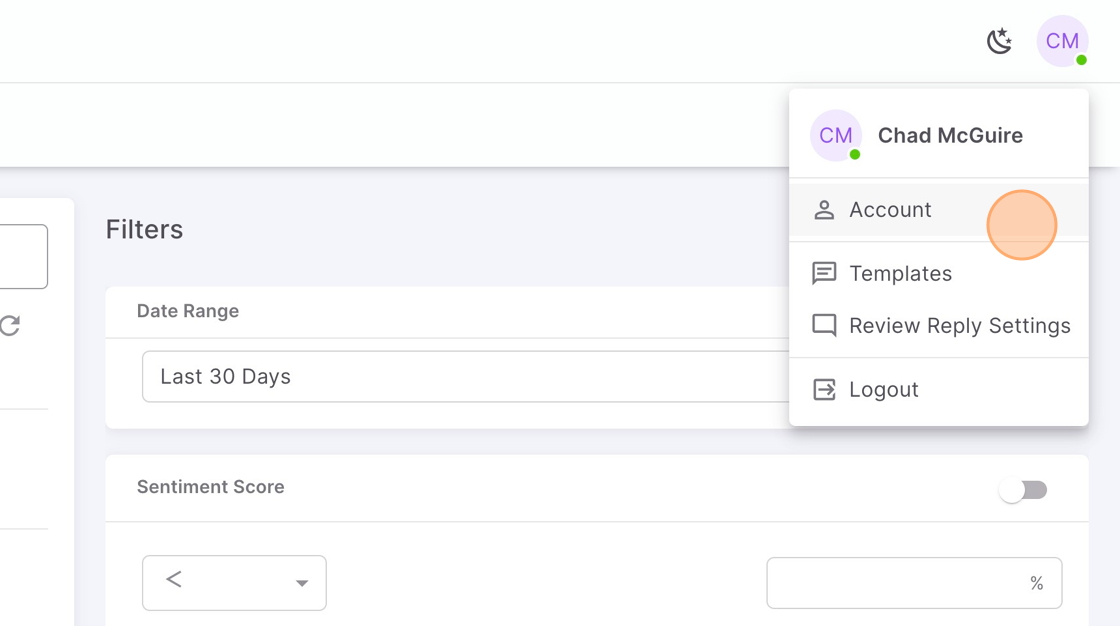
Task: Toggle dark mode with the moon icon
Action: [999, 41]
